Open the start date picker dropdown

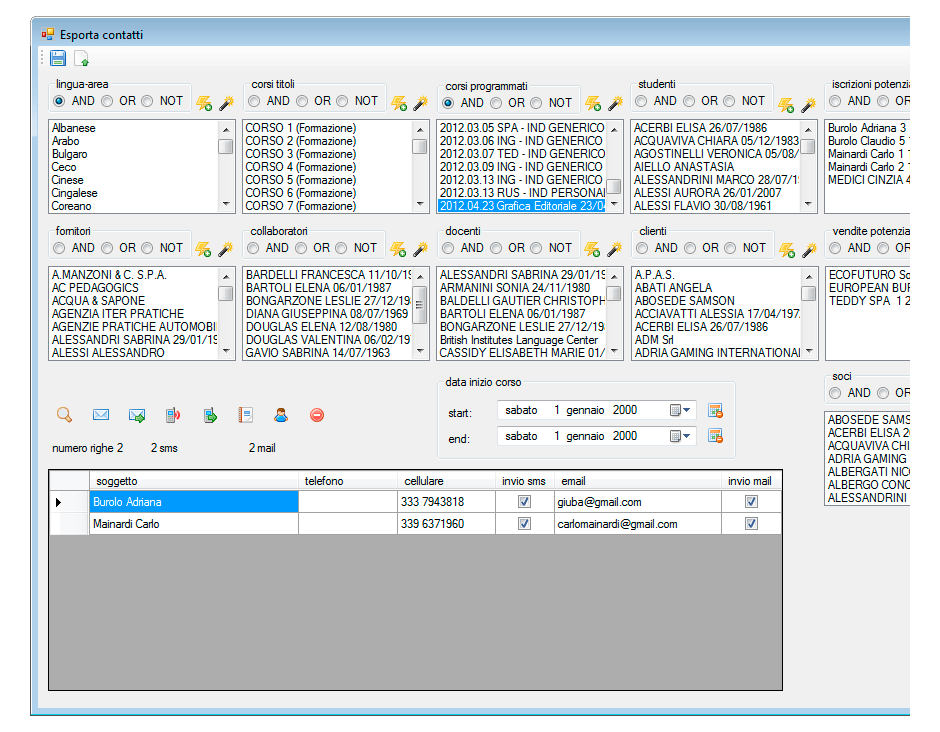(x=680, y=411)
